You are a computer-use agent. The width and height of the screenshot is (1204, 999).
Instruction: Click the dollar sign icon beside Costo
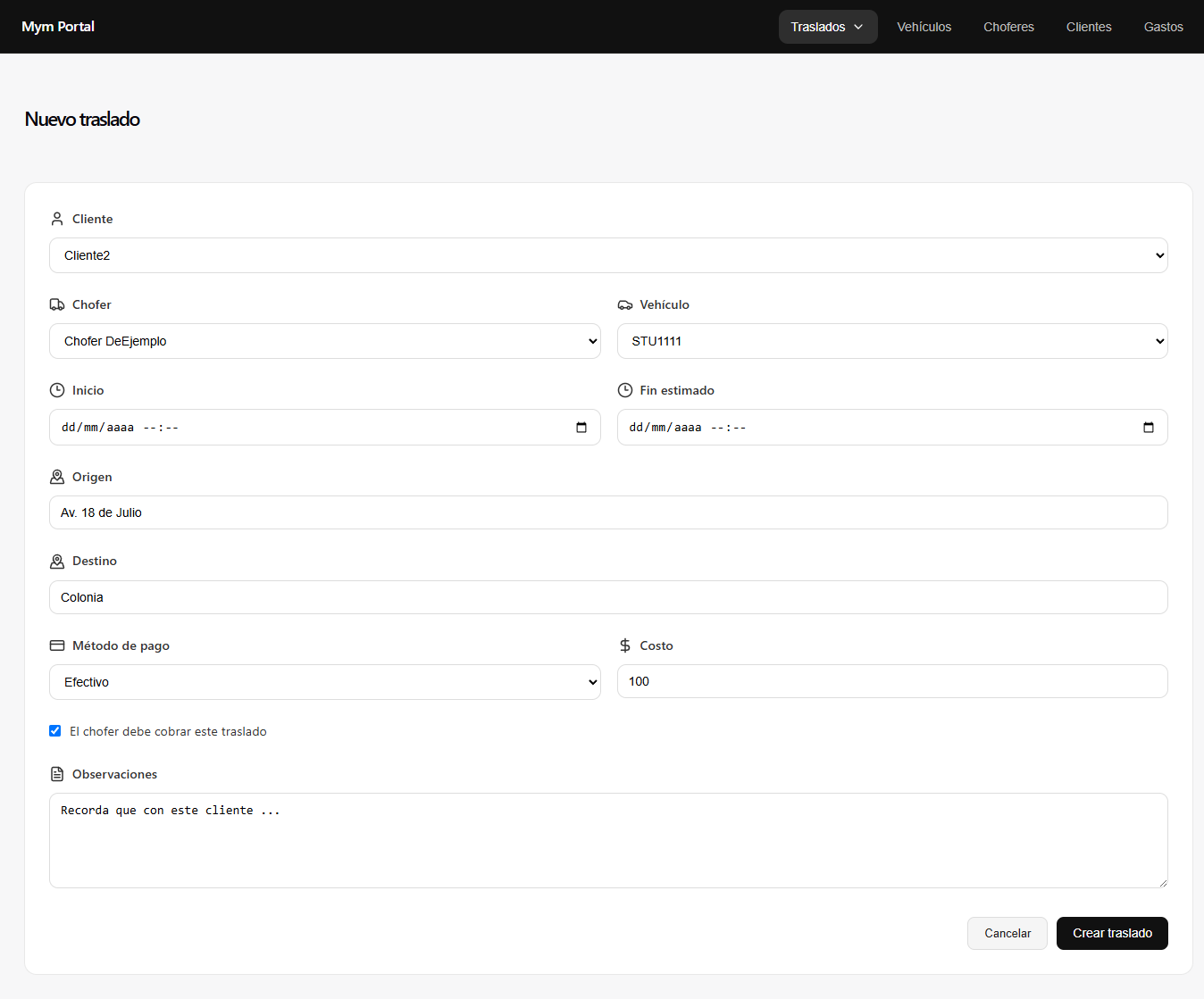pyautogui.click(x=625, y=645)
